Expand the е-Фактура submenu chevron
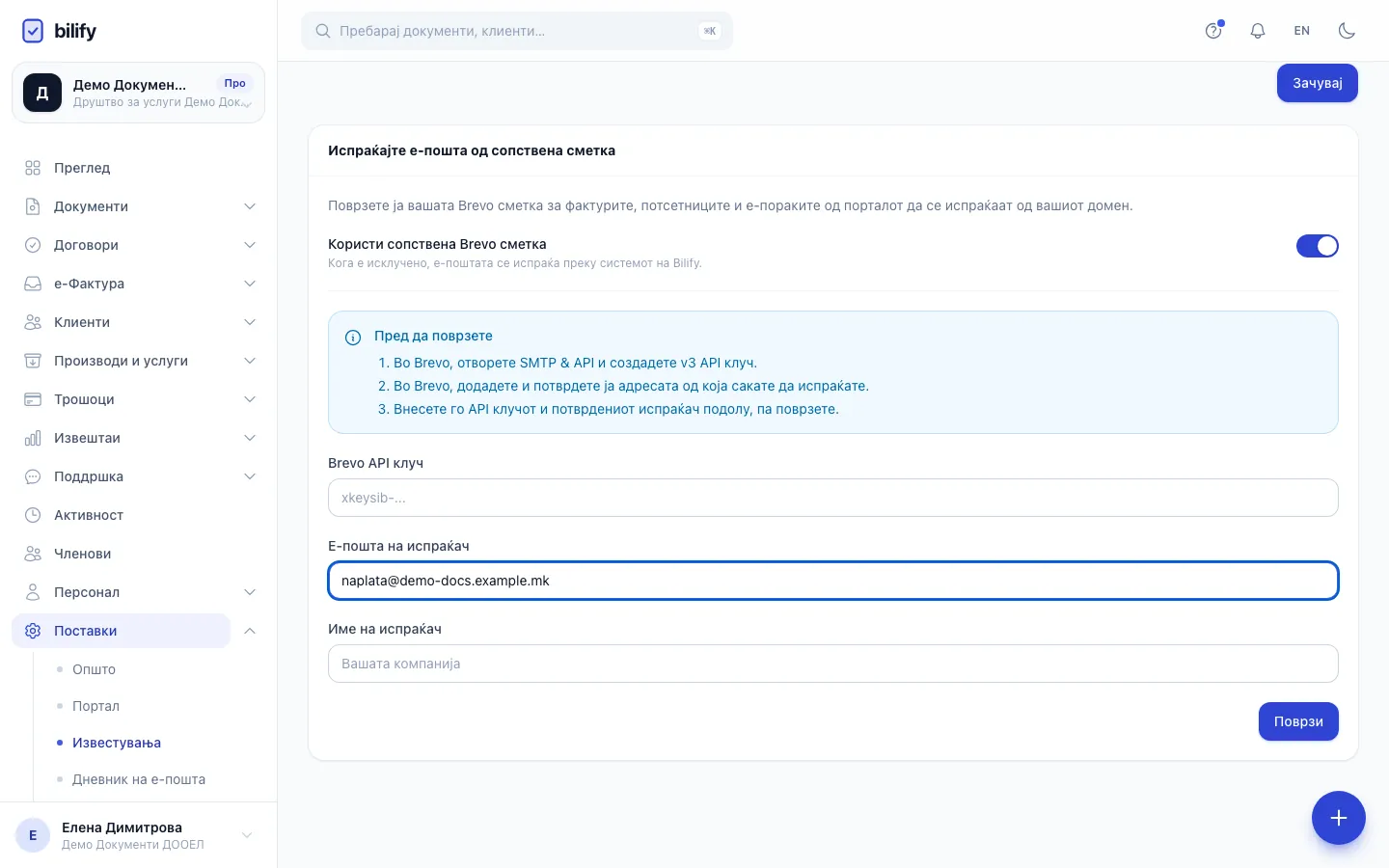Viewport: 1389px width, 868px height. pyautogui.click(x=250, y=284)
